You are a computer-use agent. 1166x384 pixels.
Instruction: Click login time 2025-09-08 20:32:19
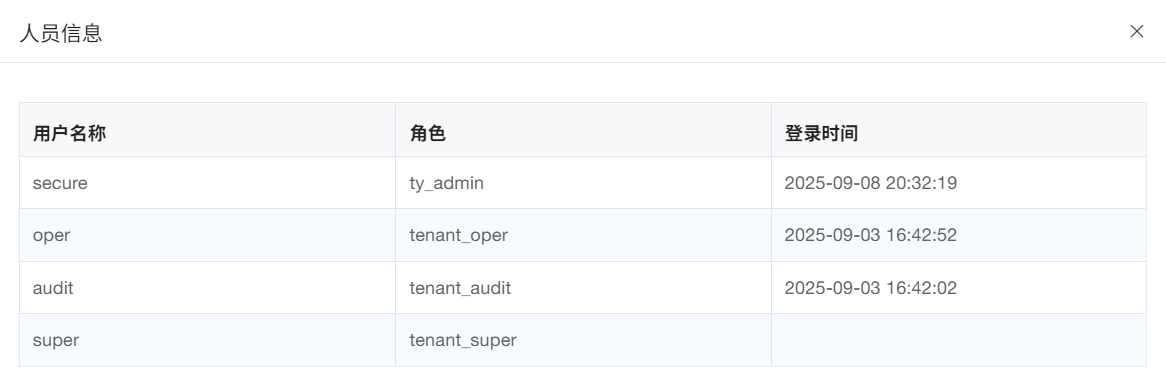coord(870,182)
